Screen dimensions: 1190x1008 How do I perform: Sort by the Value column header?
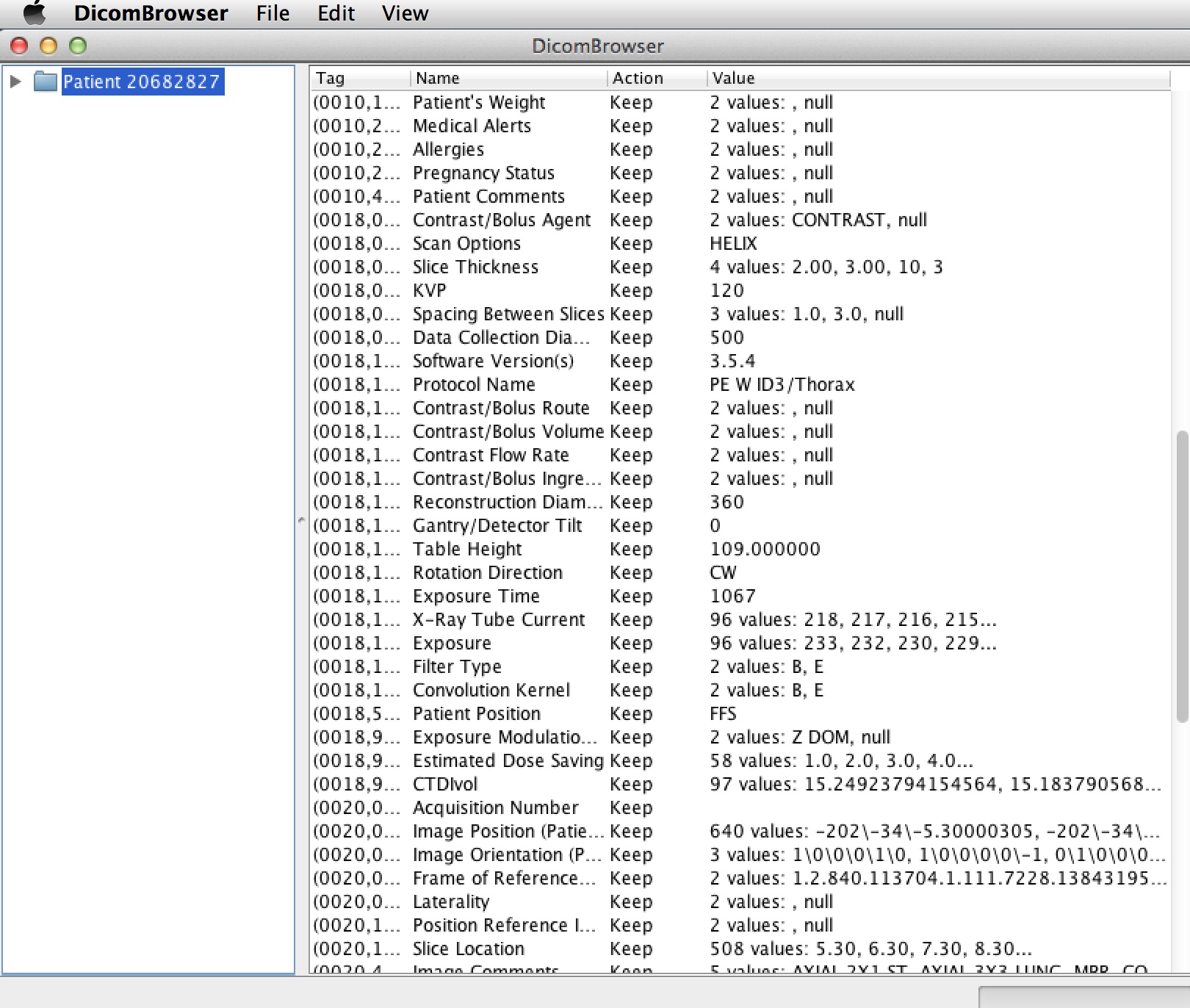(x=938, y=78)
